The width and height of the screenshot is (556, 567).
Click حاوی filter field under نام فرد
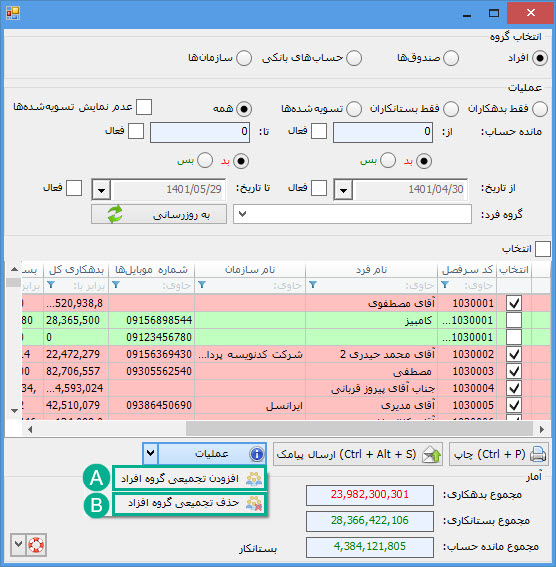[x=371, y=285]
